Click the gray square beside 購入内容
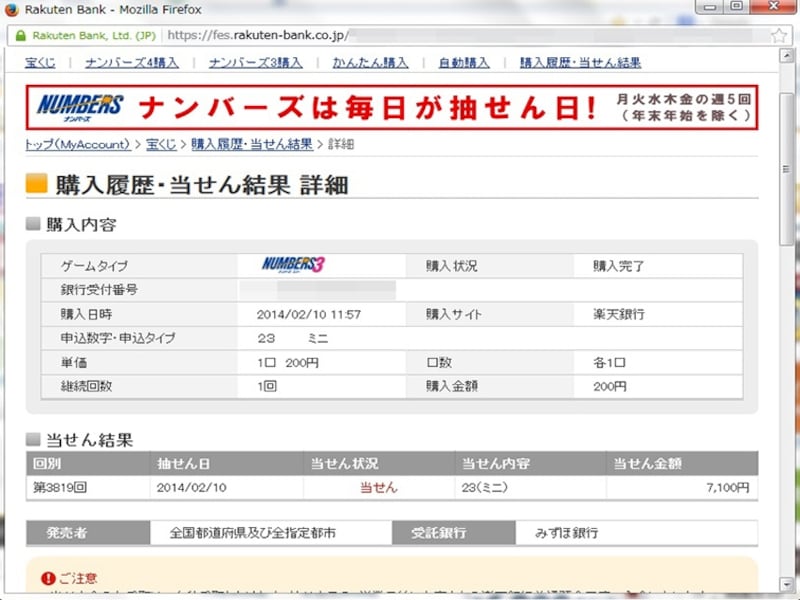800x600 pixels. (33, 224)
